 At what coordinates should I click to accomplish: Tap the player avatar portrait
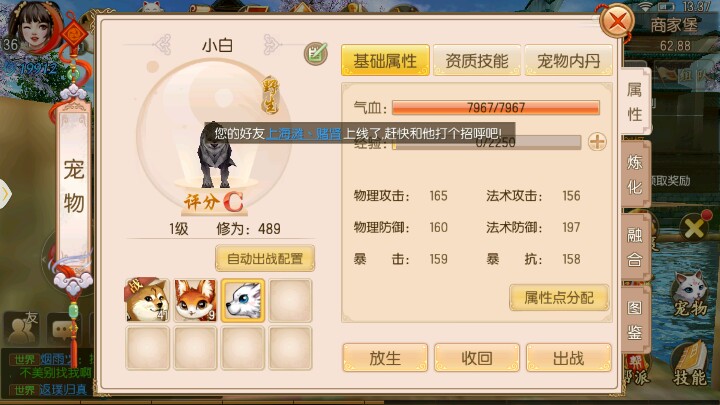33,28
